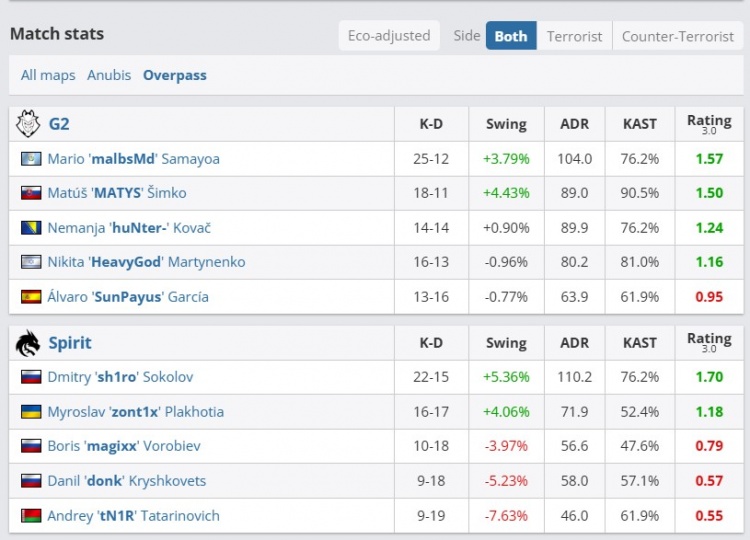Image resolution: width=750 pixels, height=540 pixels.
Task: Switch to the All maps tab
Action: pos(48,75)
